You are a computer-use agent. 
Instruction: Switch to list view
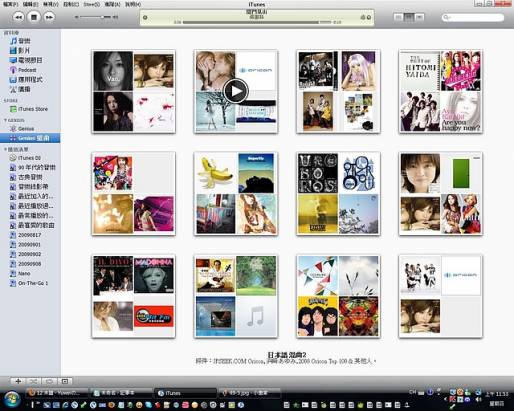pyautogui.click(x=398, y=17)
